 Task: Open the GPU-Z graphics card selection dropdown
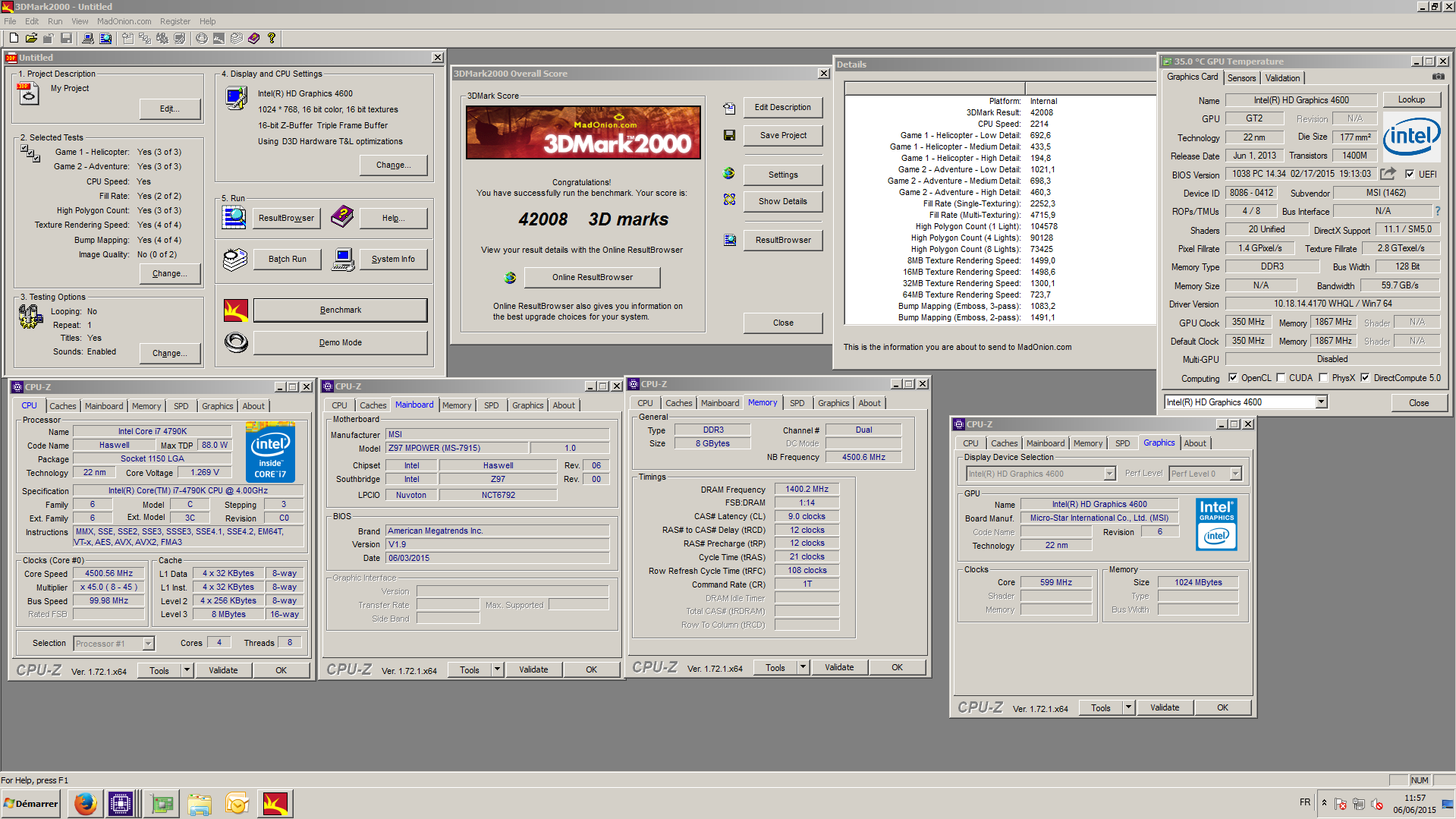[x=1321, y=402]
